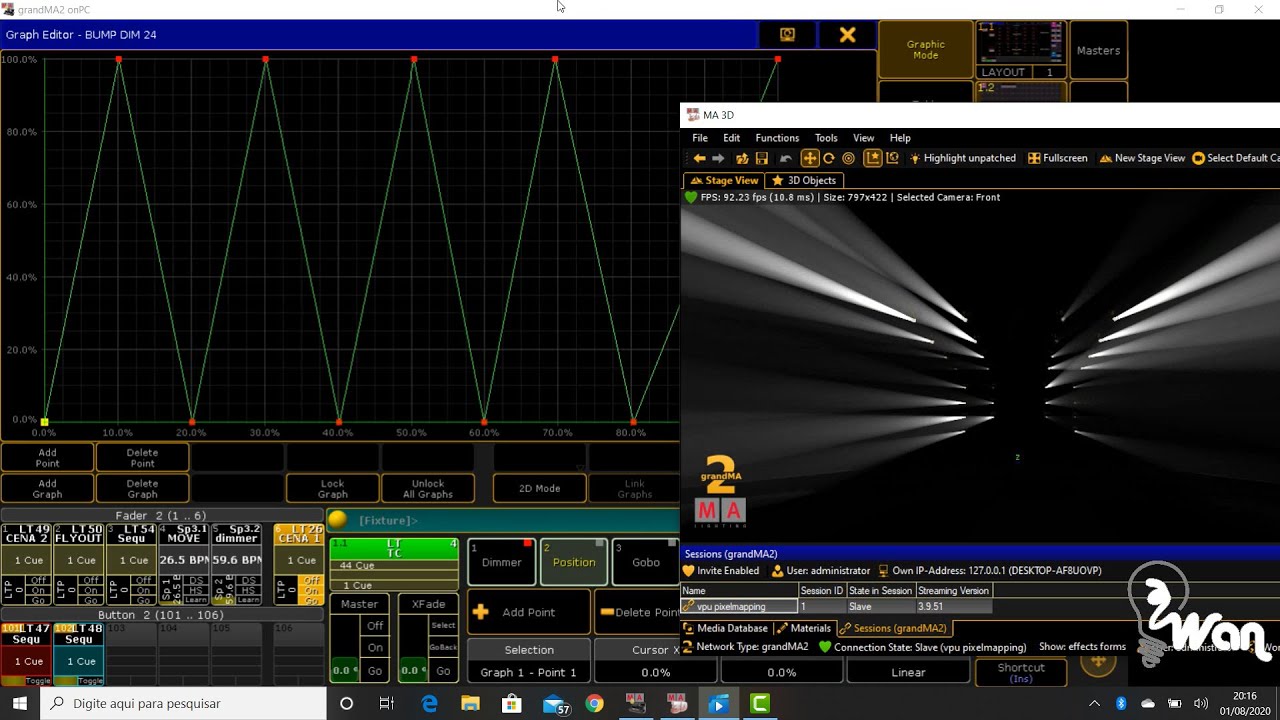This screenshot has height=720, width=1280.
Task: Click the star-in-frame icon in MA 3D toolbar
Action: (873, 158)
